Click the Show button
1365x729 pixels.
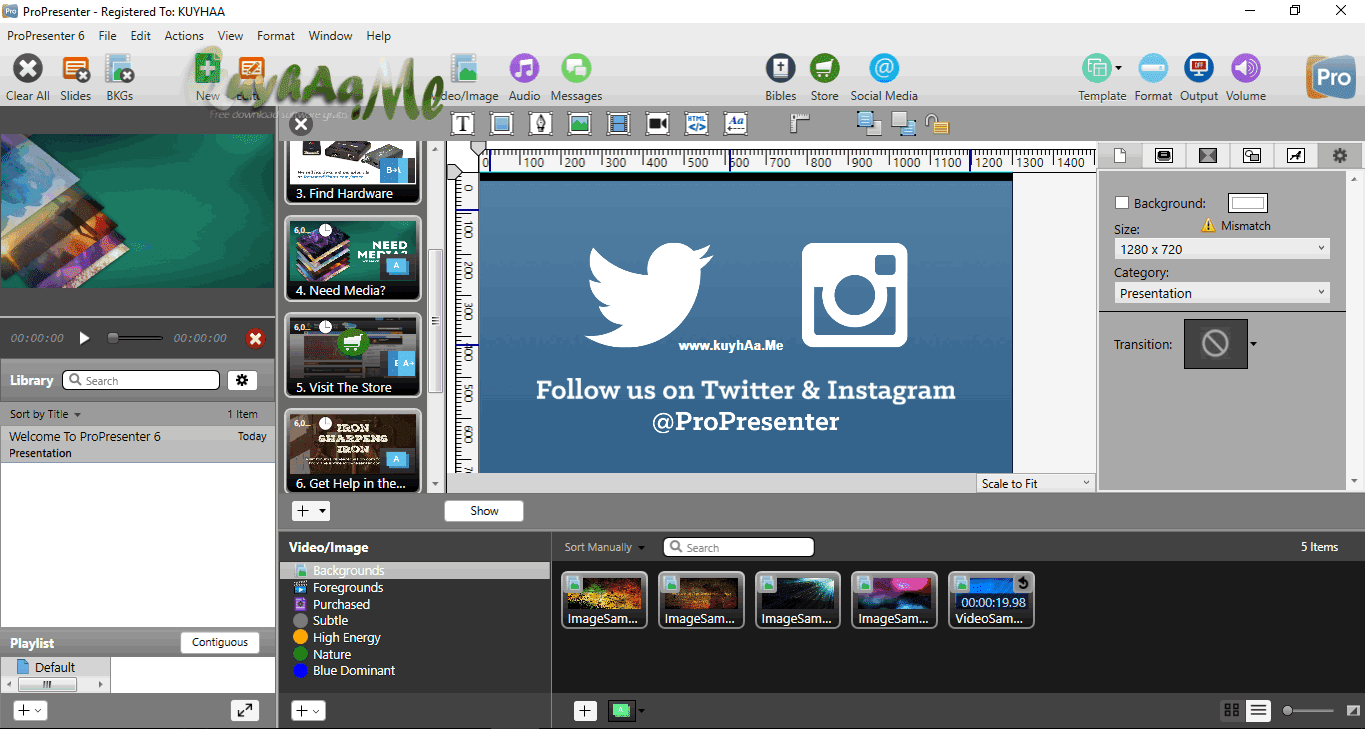pyautogui.click(x=484, y=510)
